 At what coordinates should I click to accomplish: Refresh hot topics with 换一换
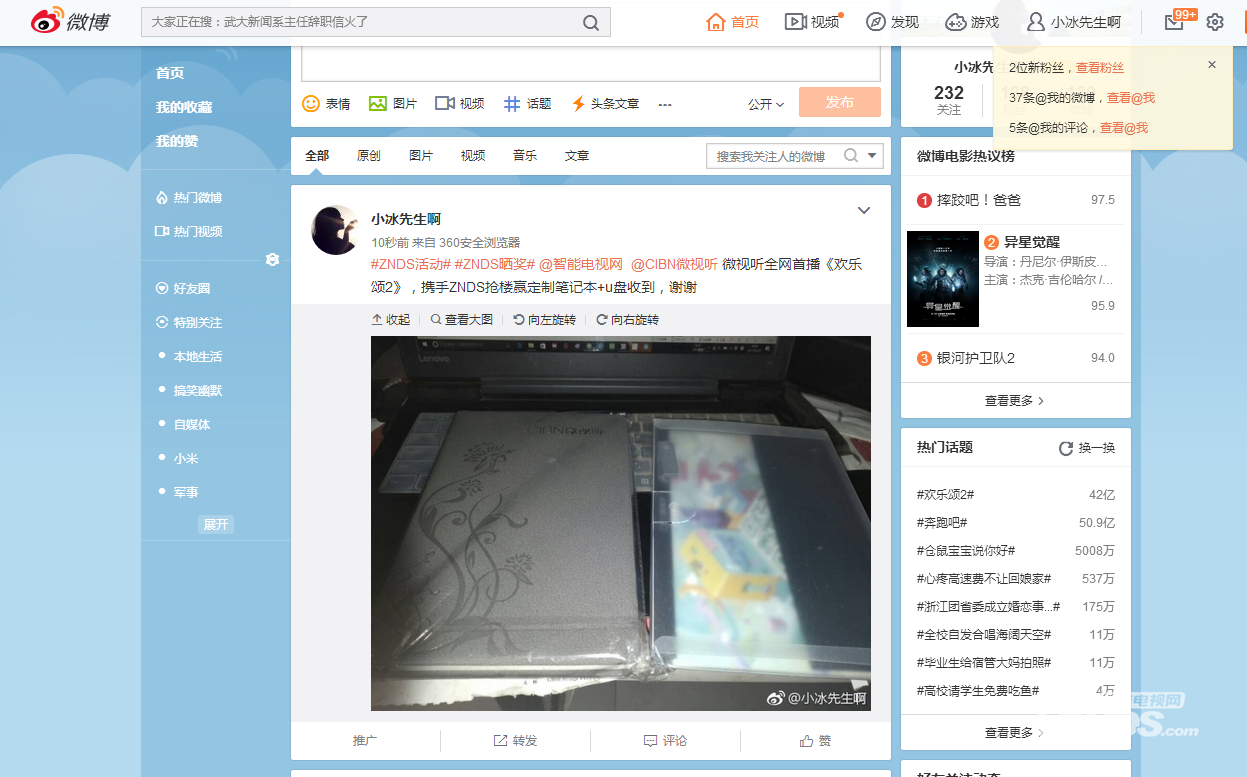[1087, 448]
